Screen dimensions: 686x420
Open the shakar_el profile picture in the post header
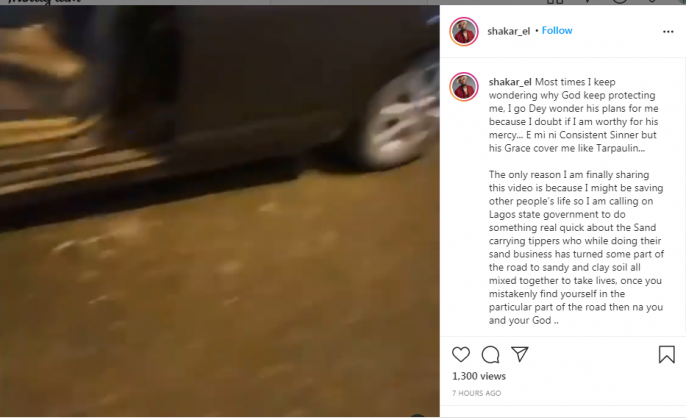point(464,32)
